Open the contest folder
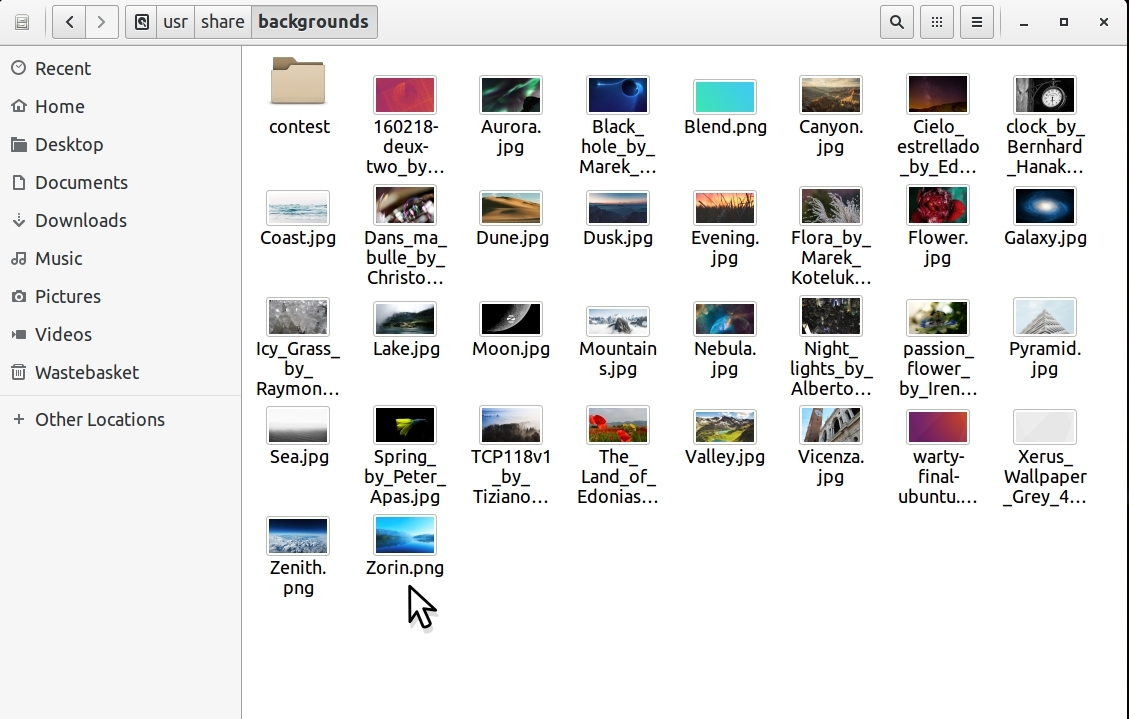Image resolution: width=1129 pixels, height=719 pixels. 298,83
